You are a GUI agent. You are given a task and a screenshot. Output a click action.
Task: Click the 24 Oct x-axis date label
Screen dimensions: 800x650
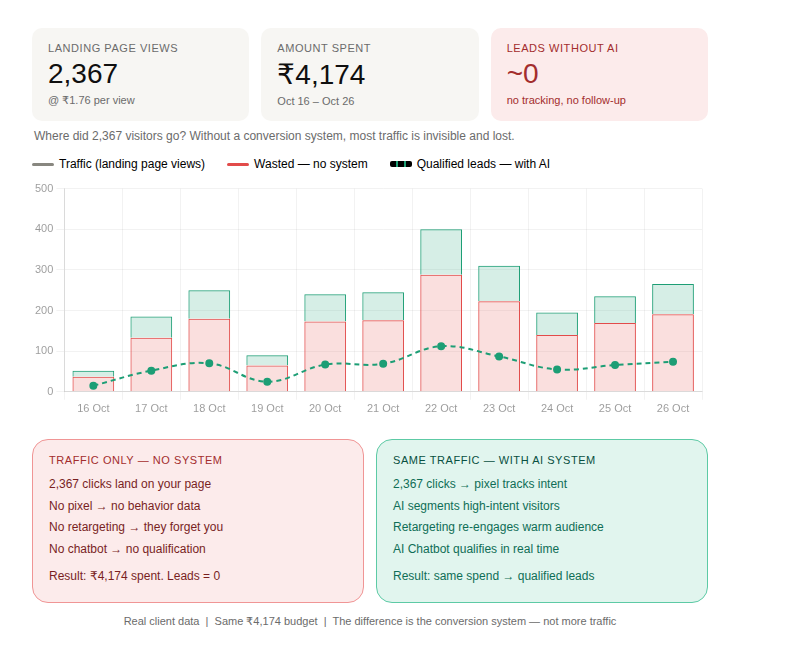(557, 408)
